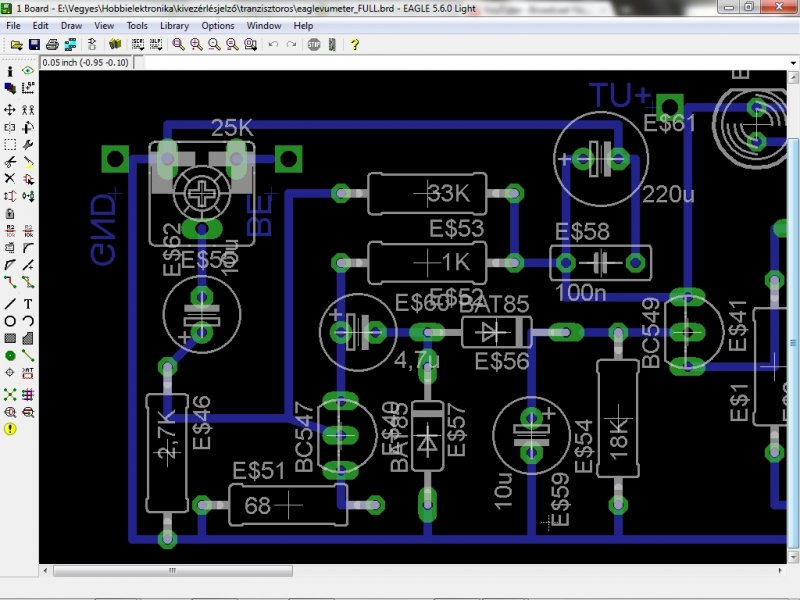800x600 pixels.
Task: Run a ULP via the ULP icon
Action: (x=156, y=45)
